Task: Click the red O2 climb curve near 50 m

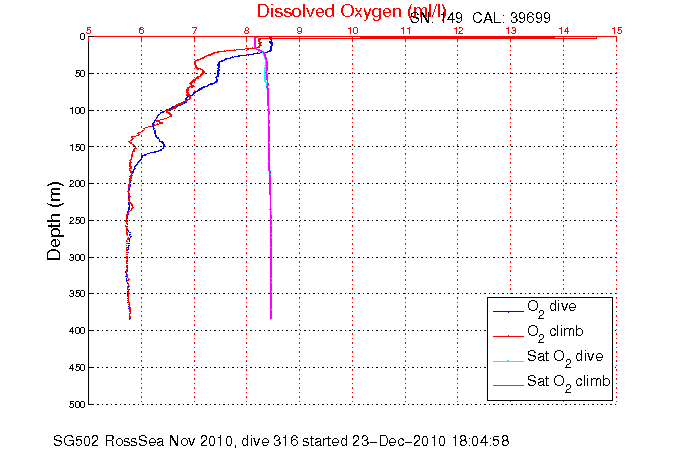Action: coord(201,73)
